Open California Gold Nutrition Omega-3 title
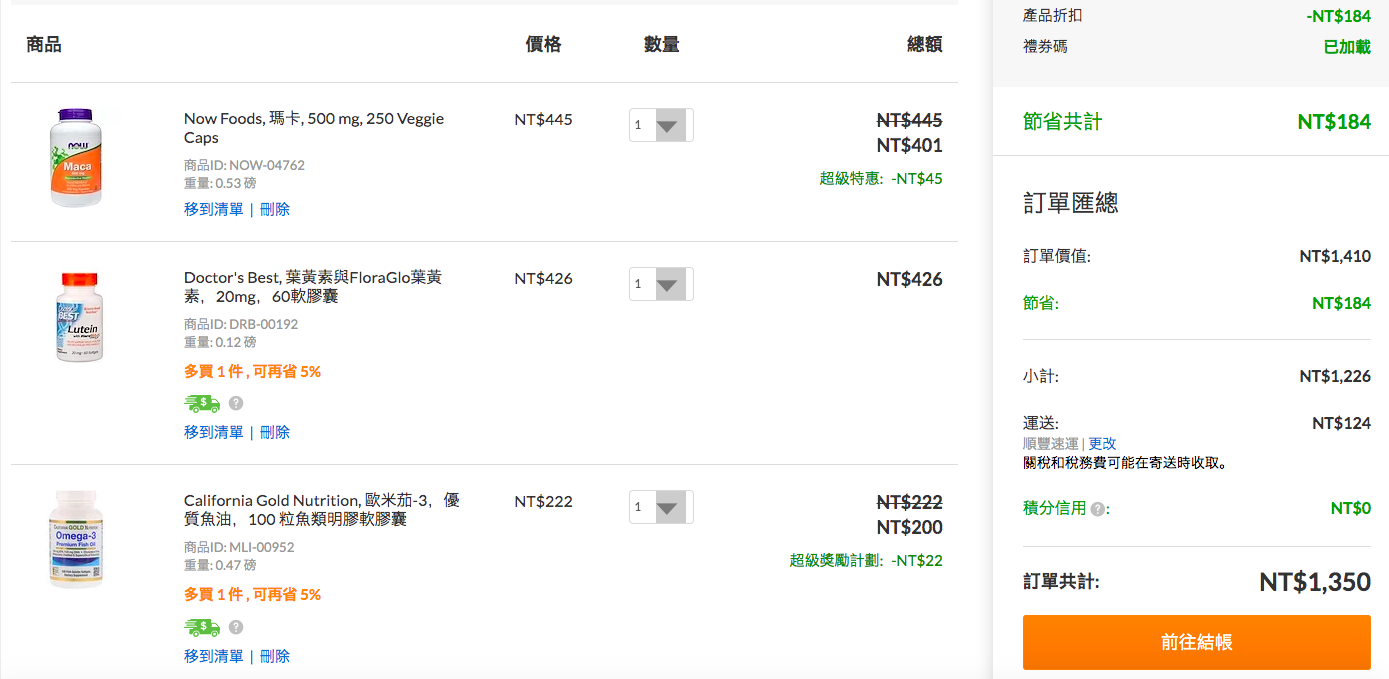Viewport: 1389px width, 679px height. (322, 510)
